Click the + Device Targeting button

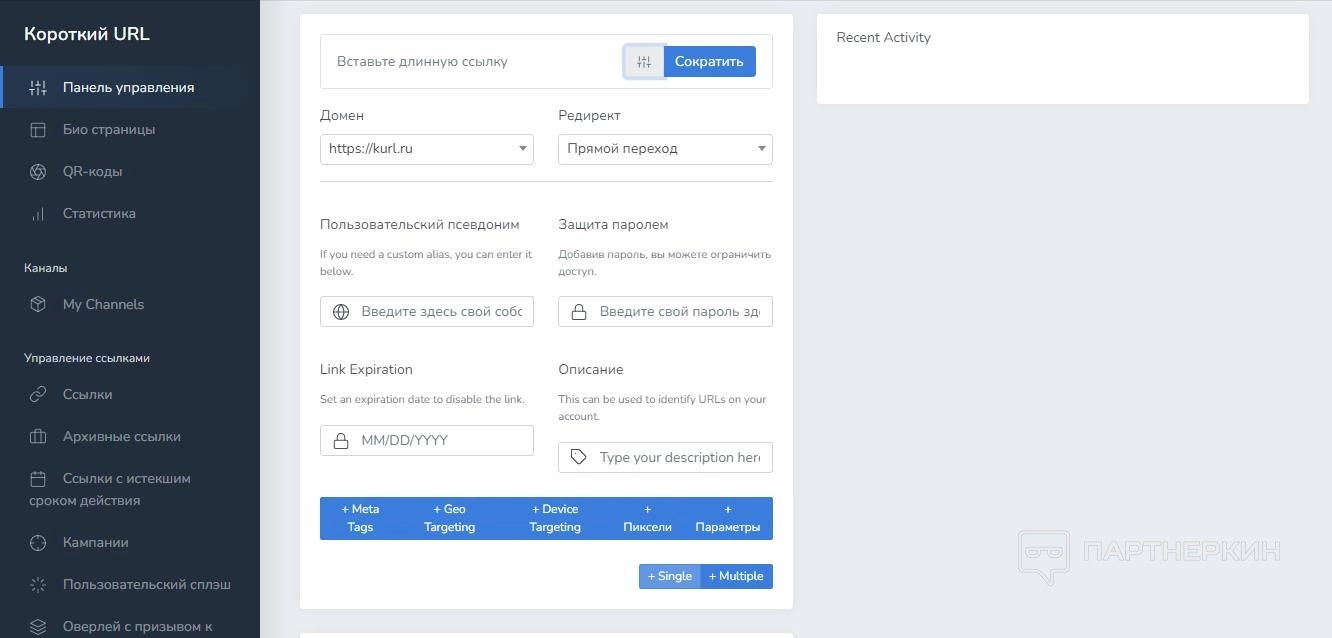[555, 518]
